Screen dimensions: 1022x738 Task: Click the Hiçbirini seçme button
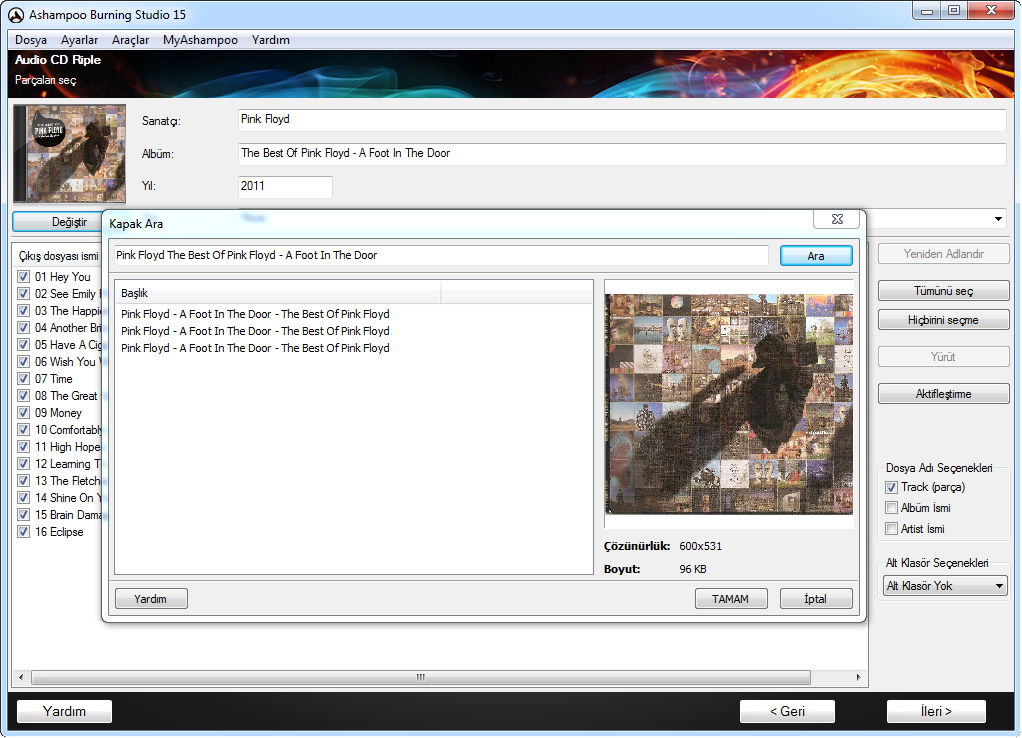point(943,319)
